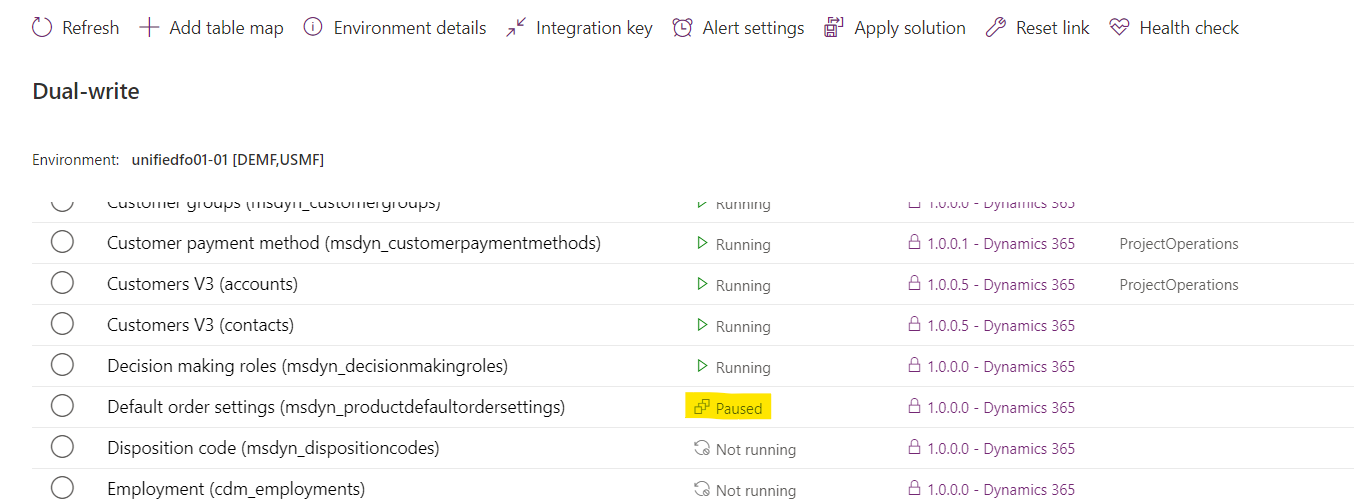
Task: Select radio button for Decision making roles
Action: click(62, 366)
